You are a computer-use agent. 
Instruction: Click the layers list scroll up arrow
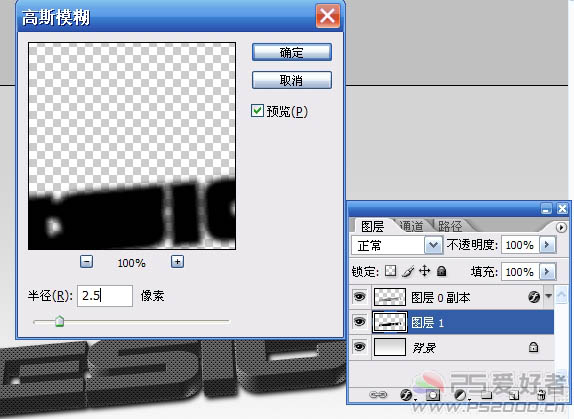click(561, 295)
